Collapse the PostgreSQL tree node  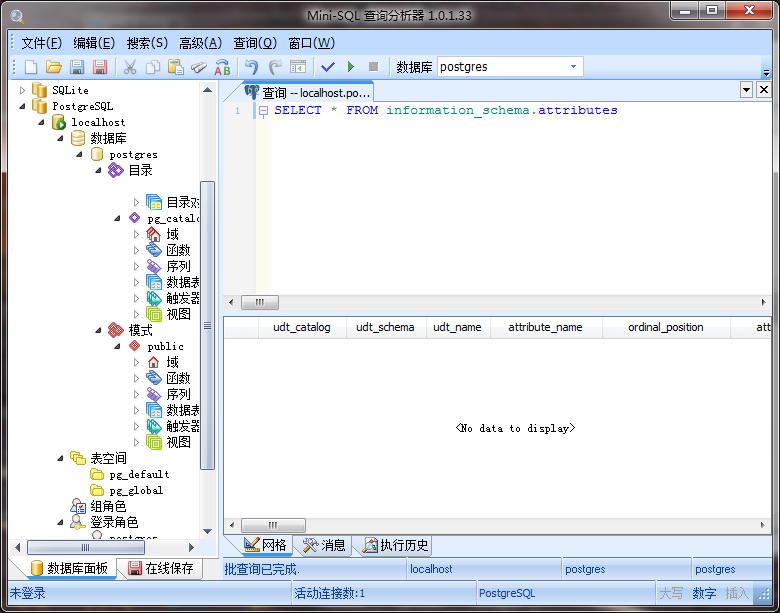[x=22, y=106]
